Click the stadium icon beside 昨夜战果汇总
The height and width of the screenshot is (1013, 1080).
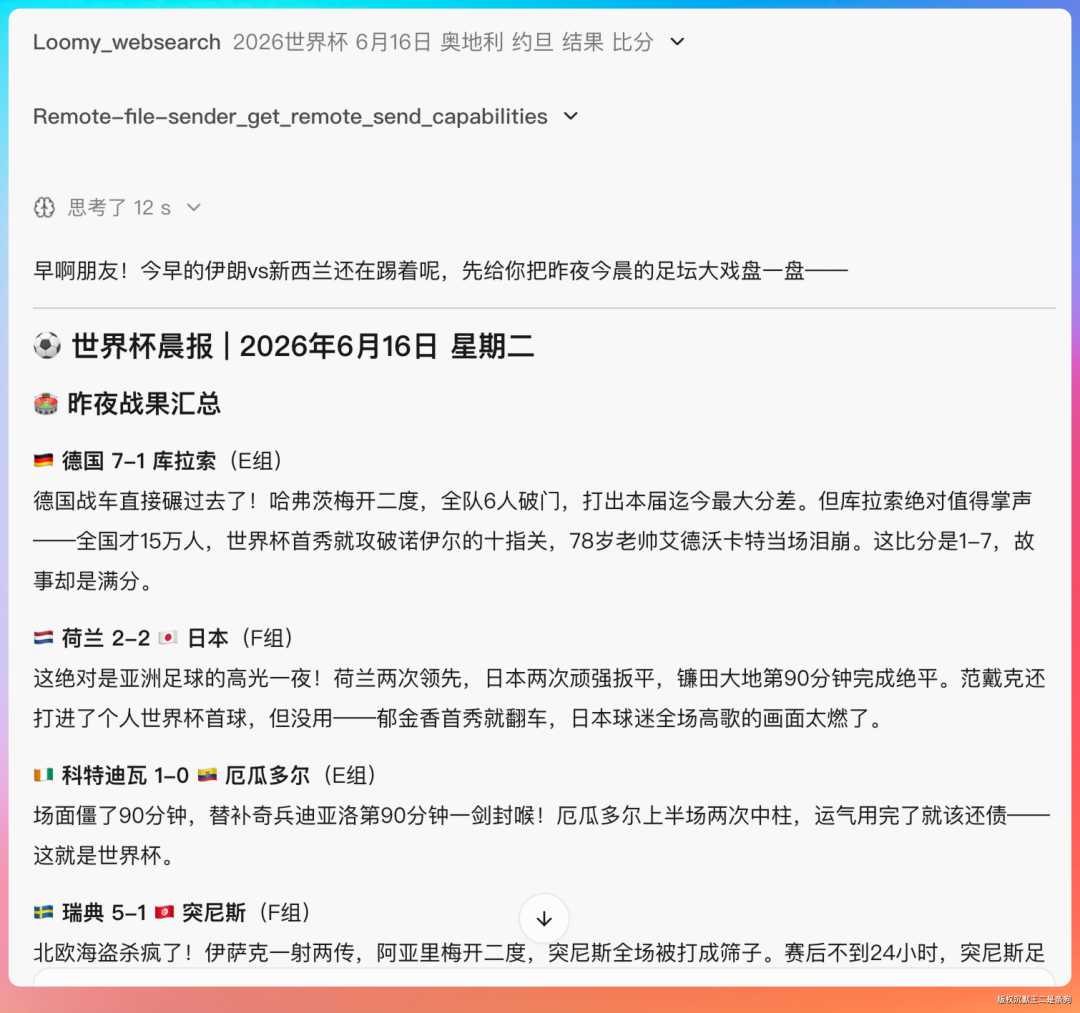(x=45, y=404)
